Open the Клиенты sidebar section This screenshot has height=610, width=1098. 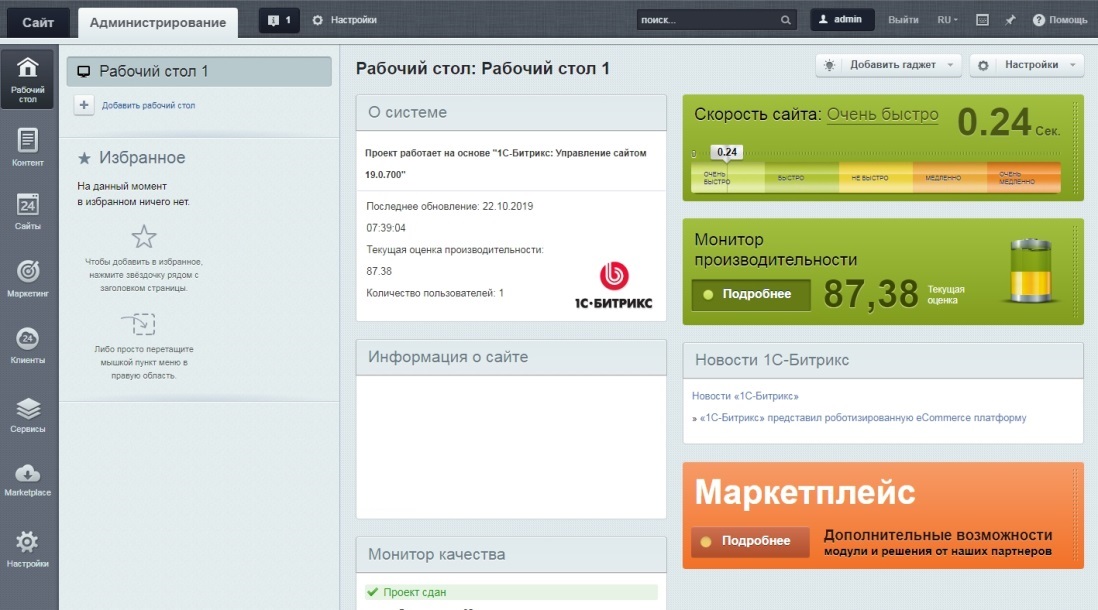coord(28,345)
